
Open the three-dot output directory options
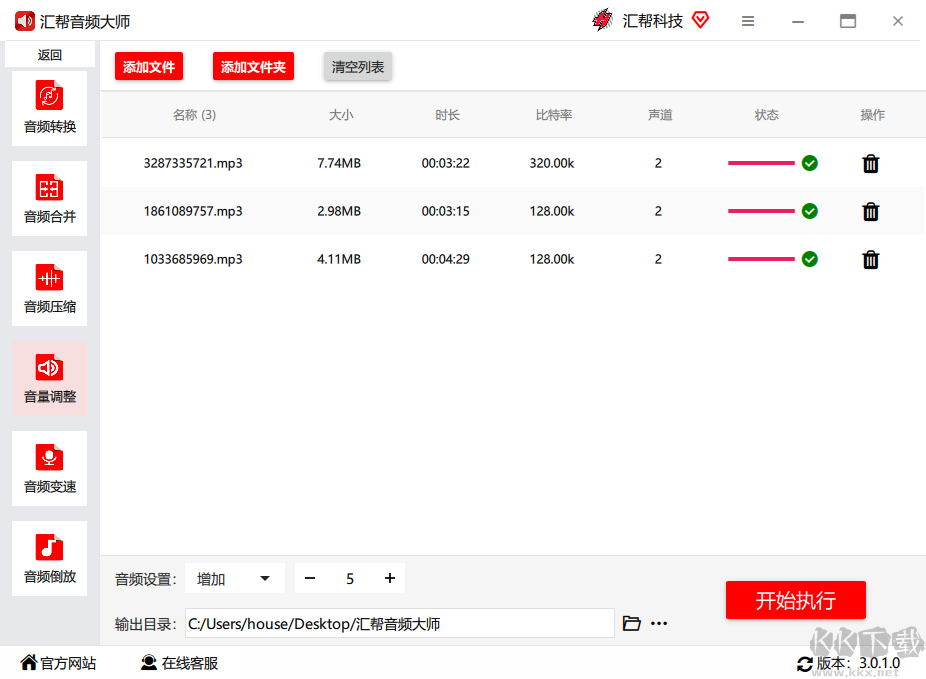point(659,623)
